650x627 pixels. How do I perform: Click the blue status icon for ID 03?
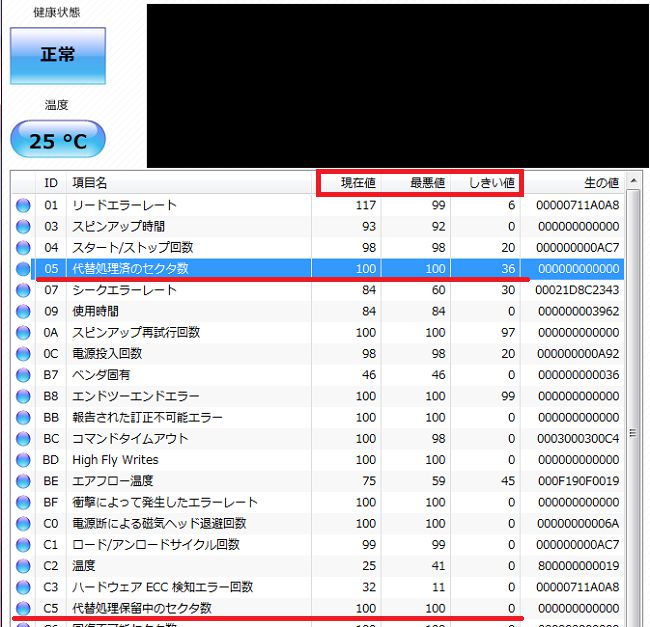(x=23, y=226)
